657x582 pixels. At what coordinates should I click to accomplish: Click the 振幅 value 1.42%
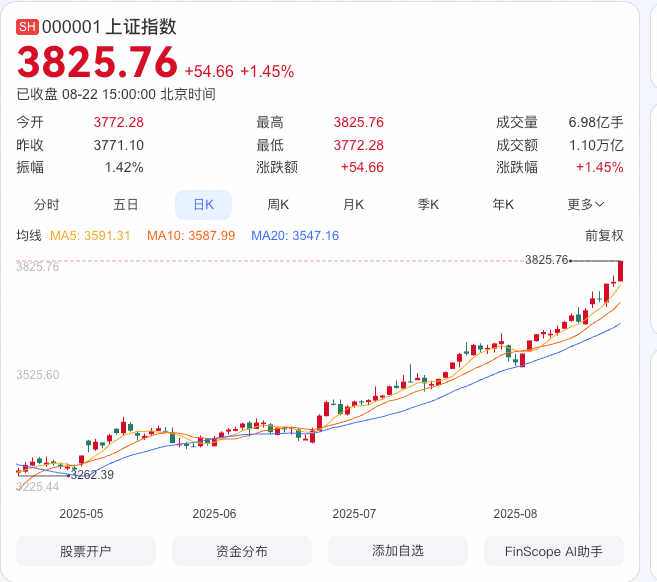pyautogui.click(x=124, y=168)
